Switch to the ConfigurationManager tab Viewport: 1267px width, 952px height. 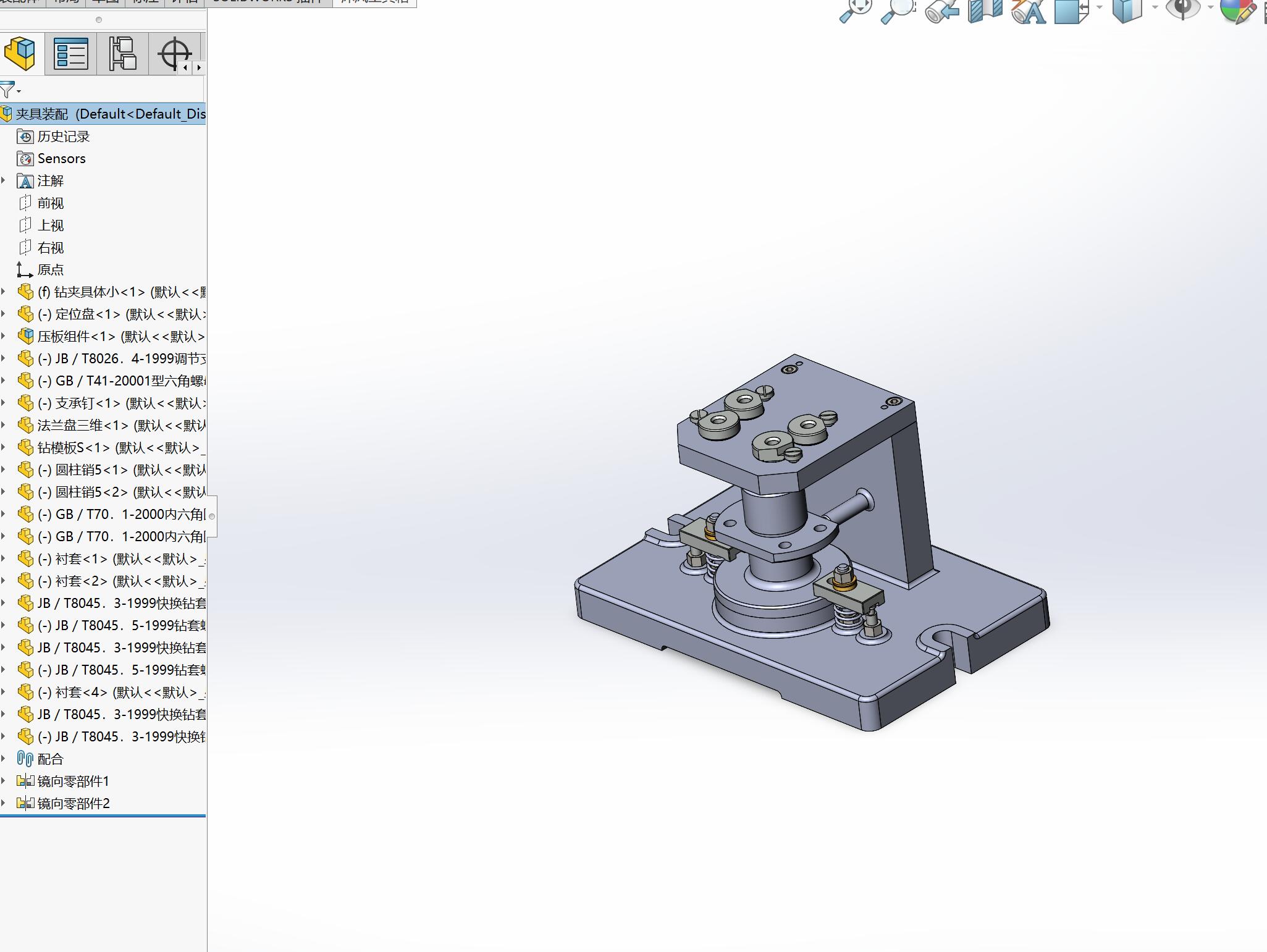(122, 53)
